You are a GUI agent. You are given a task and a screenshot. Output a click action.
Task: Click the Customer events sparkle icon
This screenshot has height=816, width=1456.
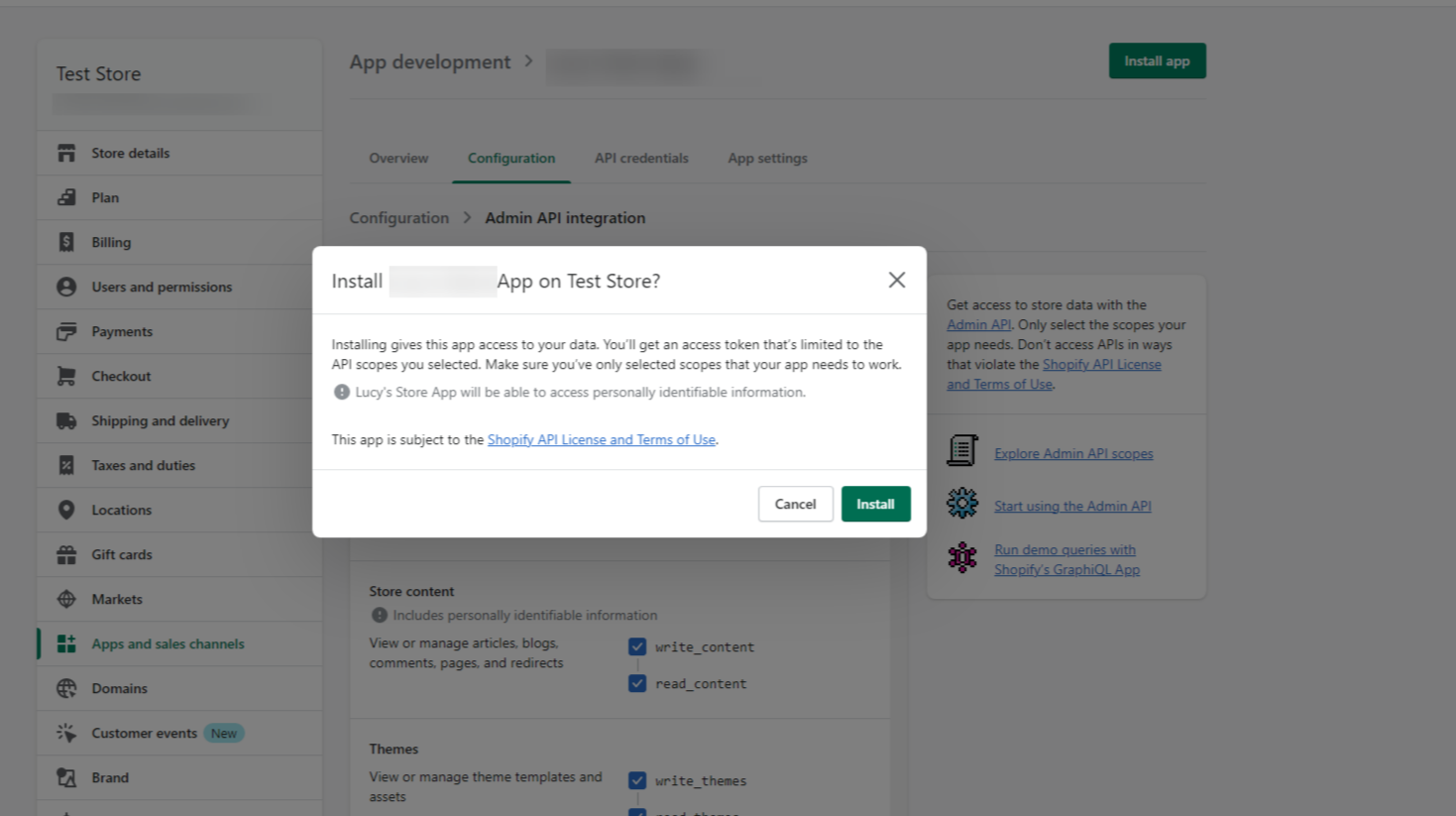[66, 733]
